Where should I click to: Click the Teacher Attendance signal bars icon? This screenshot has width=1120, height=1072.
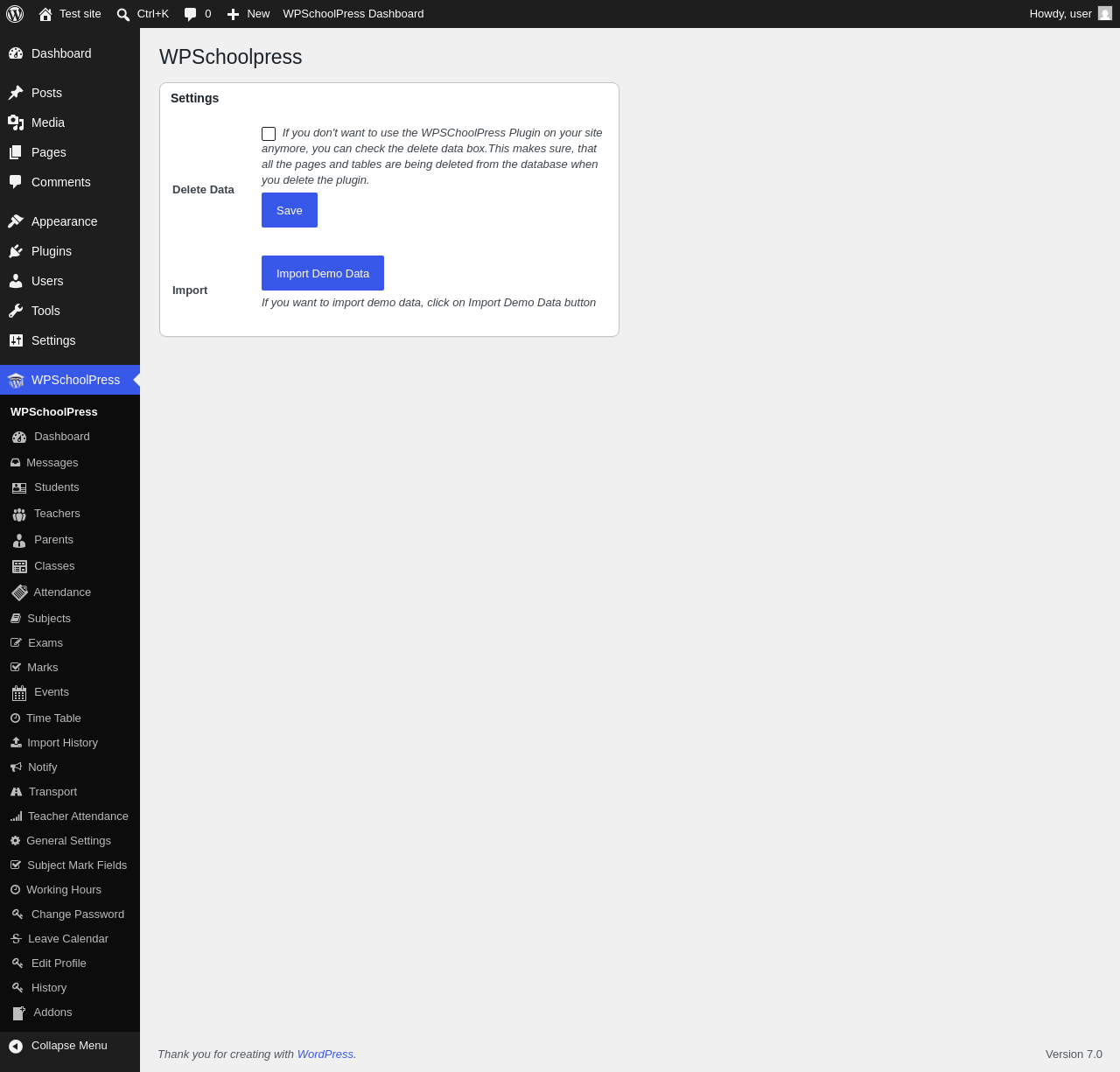[x=16, y=816]
